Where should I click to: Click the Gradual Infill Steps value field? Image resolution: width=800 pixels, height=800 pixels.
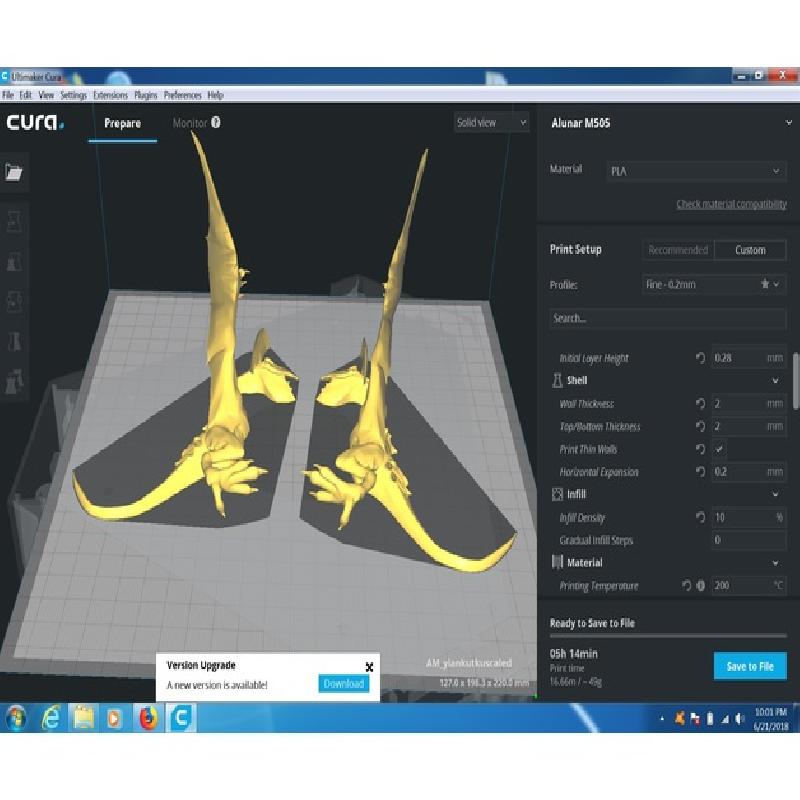(x=748, y=540)
